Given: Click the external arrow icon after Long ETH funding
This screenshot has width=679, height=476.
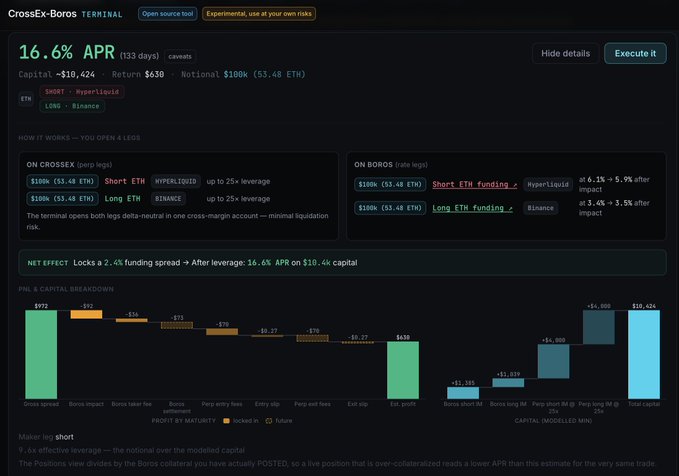Looking at the screenshot, I should click(x=511, y=208).
